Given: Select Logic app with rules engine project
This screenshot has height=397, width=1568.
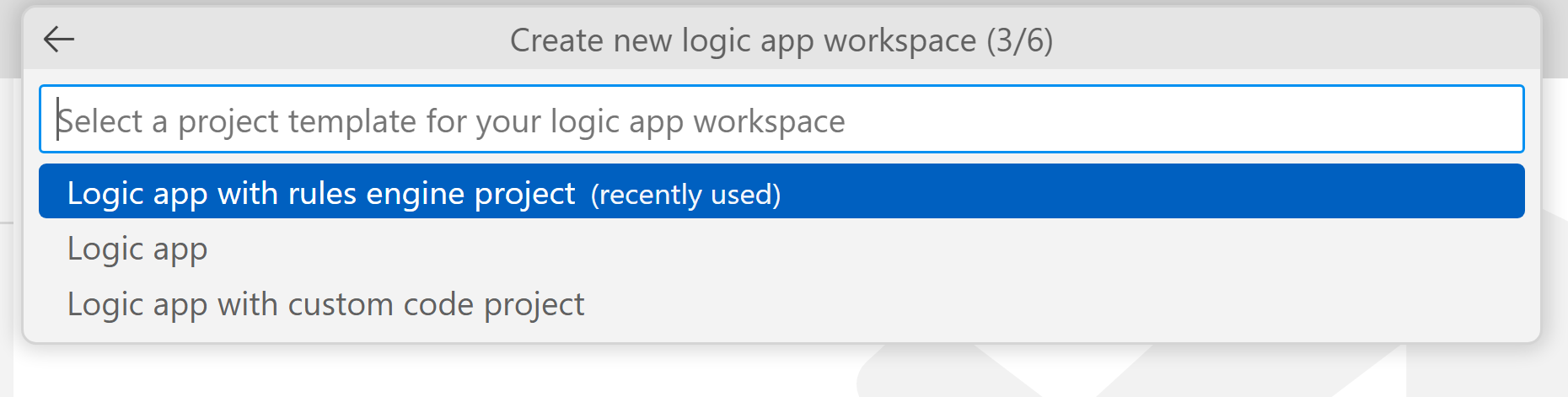Looking at the screenshot, I should [x=781, y=191].
